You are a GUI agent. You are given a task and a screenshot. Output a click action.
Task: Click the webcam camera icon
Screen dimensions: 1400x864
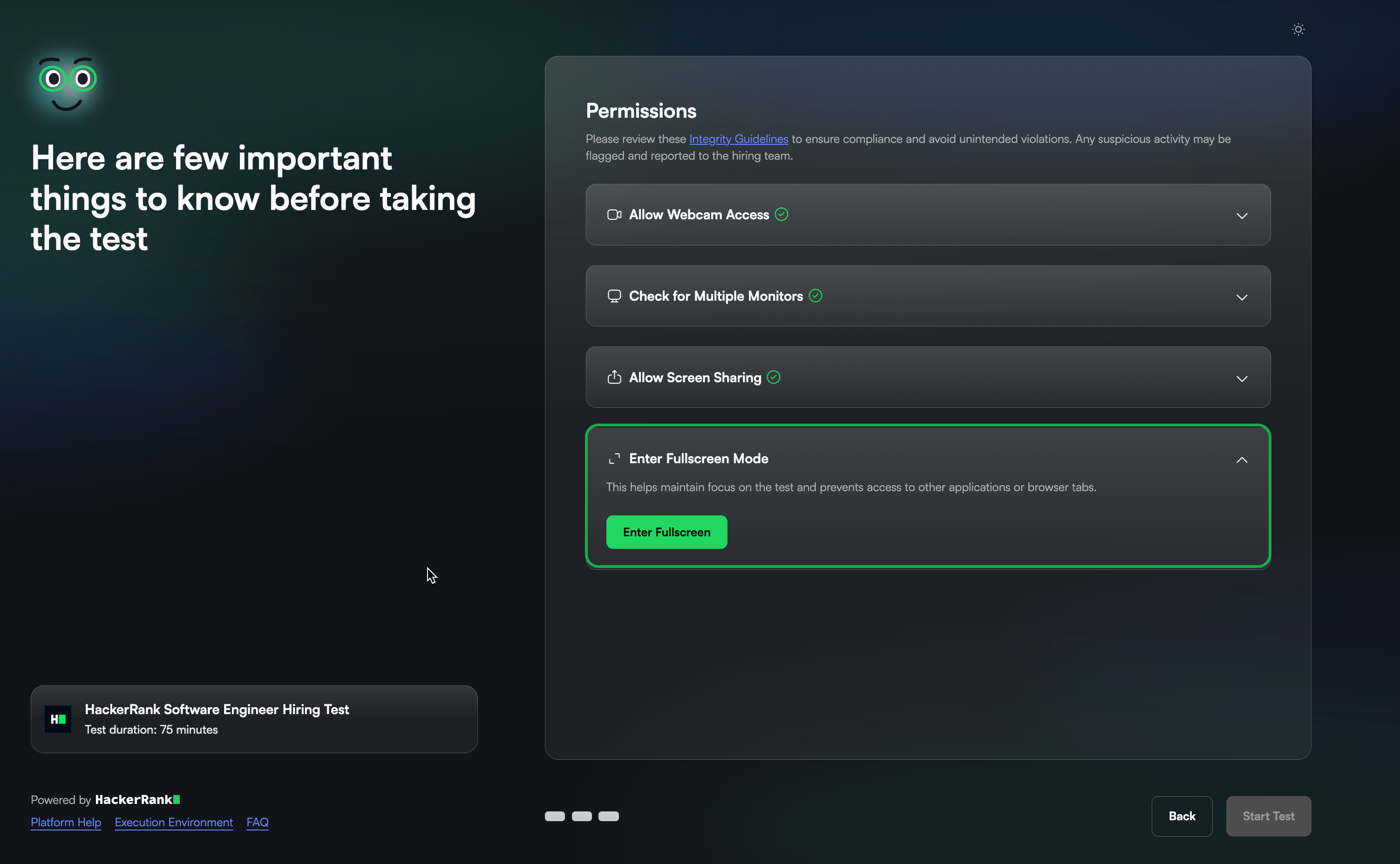pos(614,215)
